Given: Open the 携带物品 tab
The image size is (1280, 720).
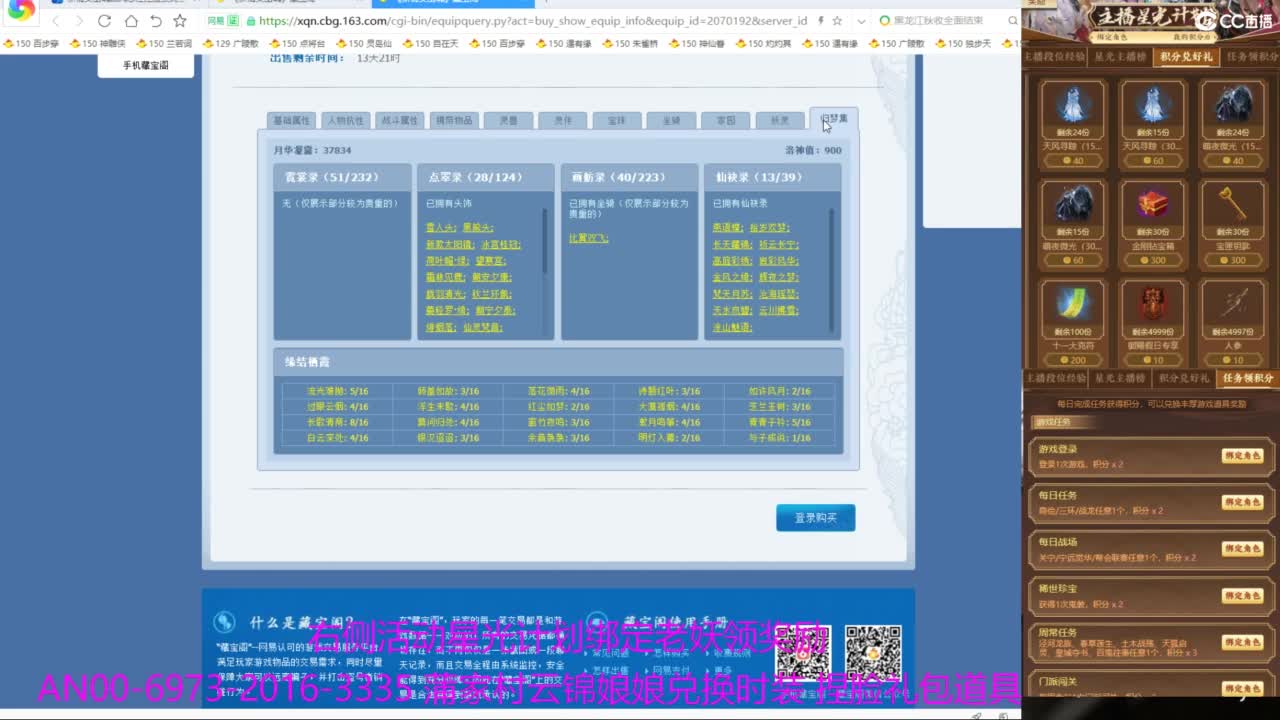Looking at the screenshot, I should [454, 120].
